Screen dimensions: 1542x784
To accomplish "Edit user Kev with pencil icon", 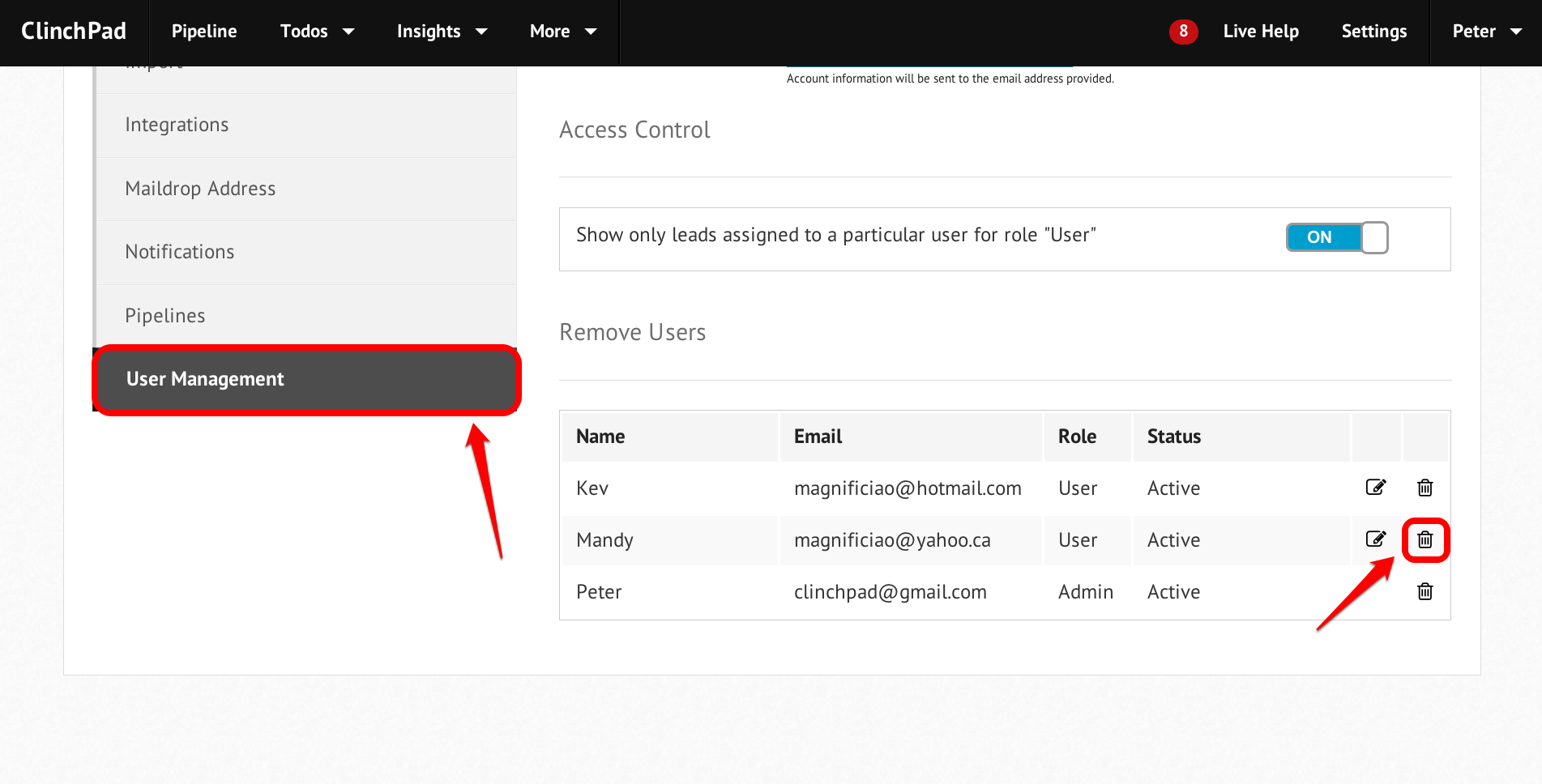I will (1376, 488).
